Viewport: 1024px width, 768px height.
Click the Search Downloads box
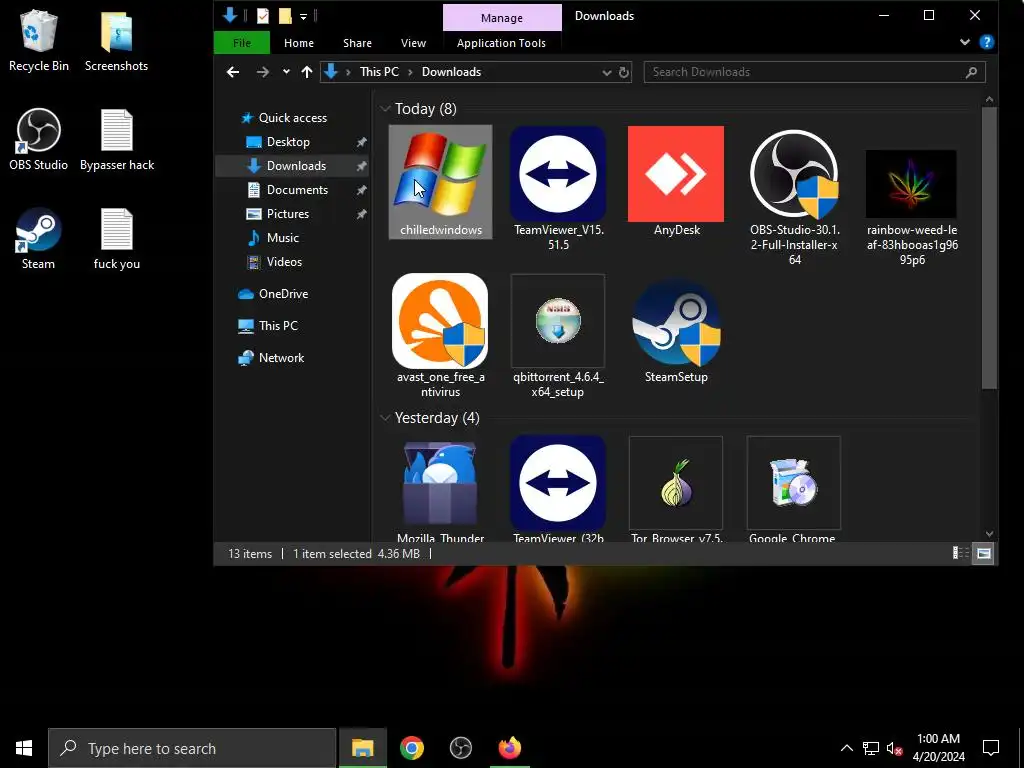pos(814,72)
